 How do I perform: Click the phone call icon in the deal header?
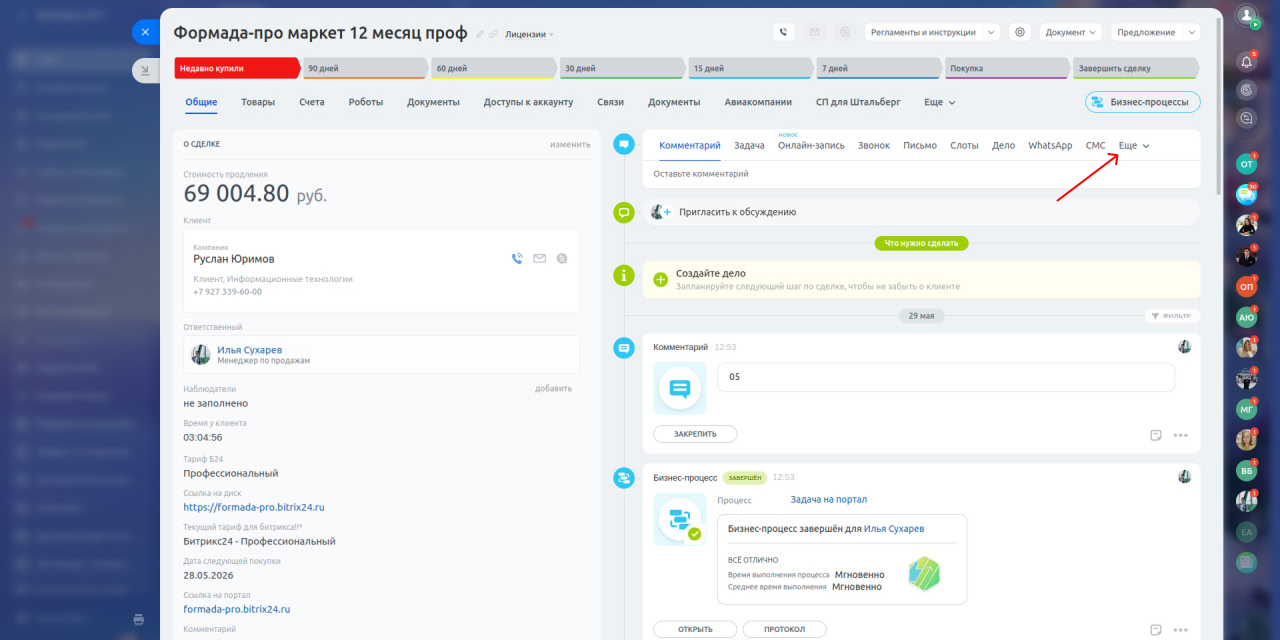pyautogui.click(x=783, y=32)
